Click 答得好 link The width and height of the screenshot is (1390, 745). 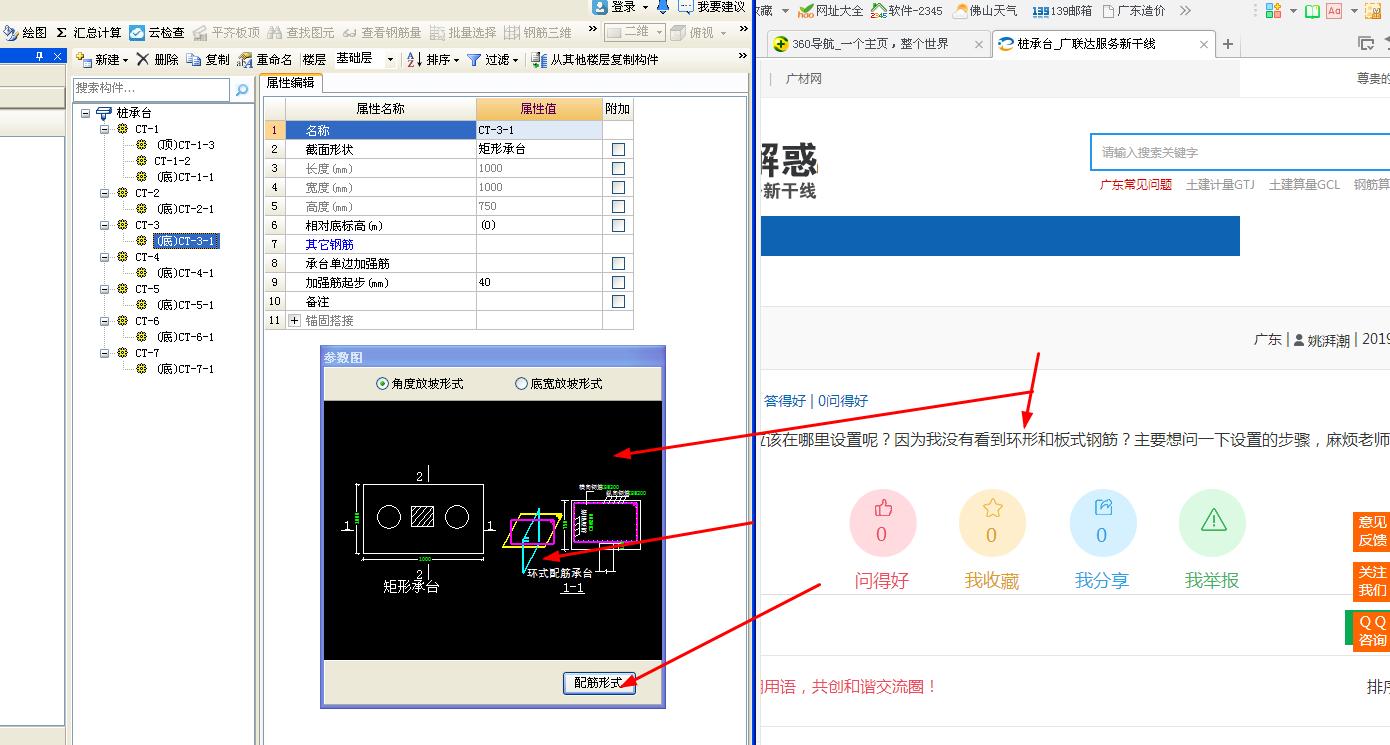pos(785,401)
